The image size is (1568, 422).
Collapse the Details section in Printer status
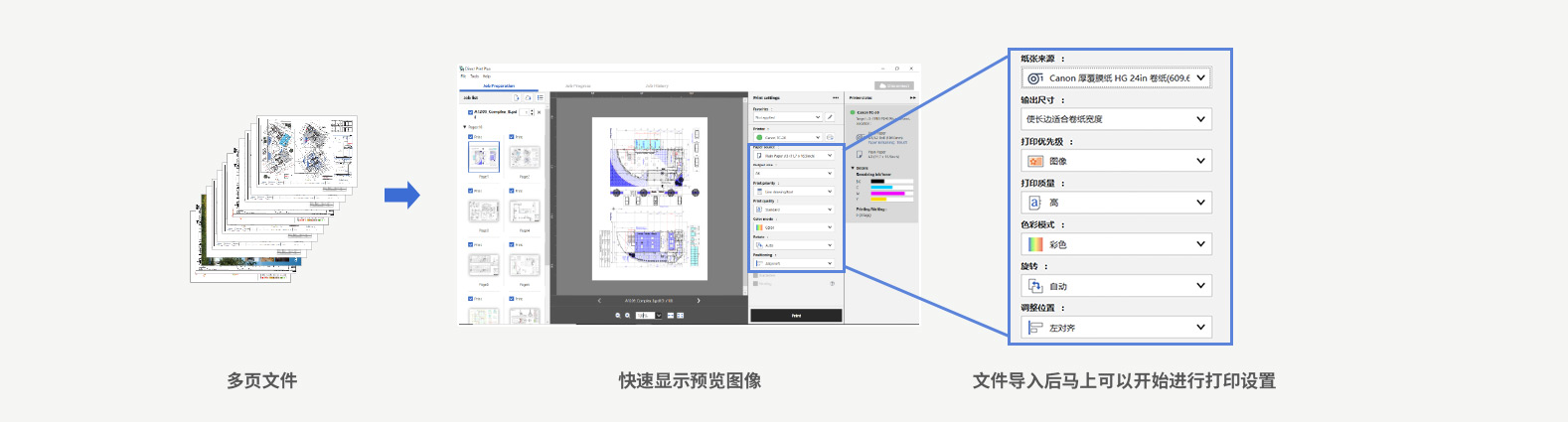point(853,168)
